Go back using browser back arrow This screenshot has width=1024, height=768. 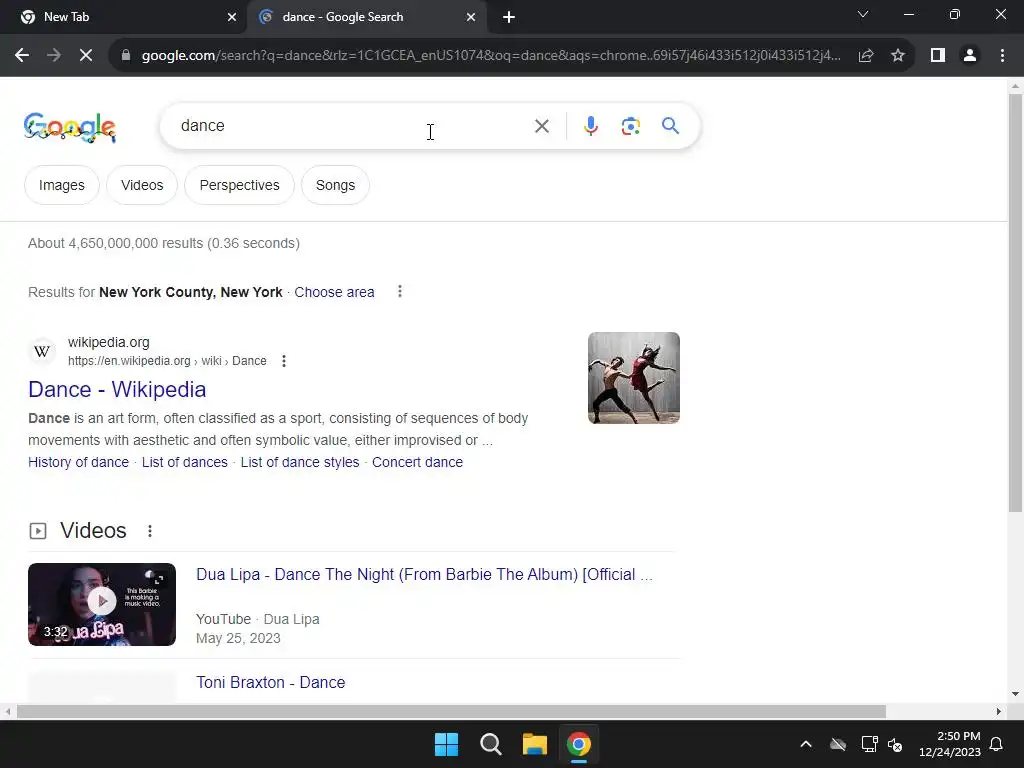22,56
